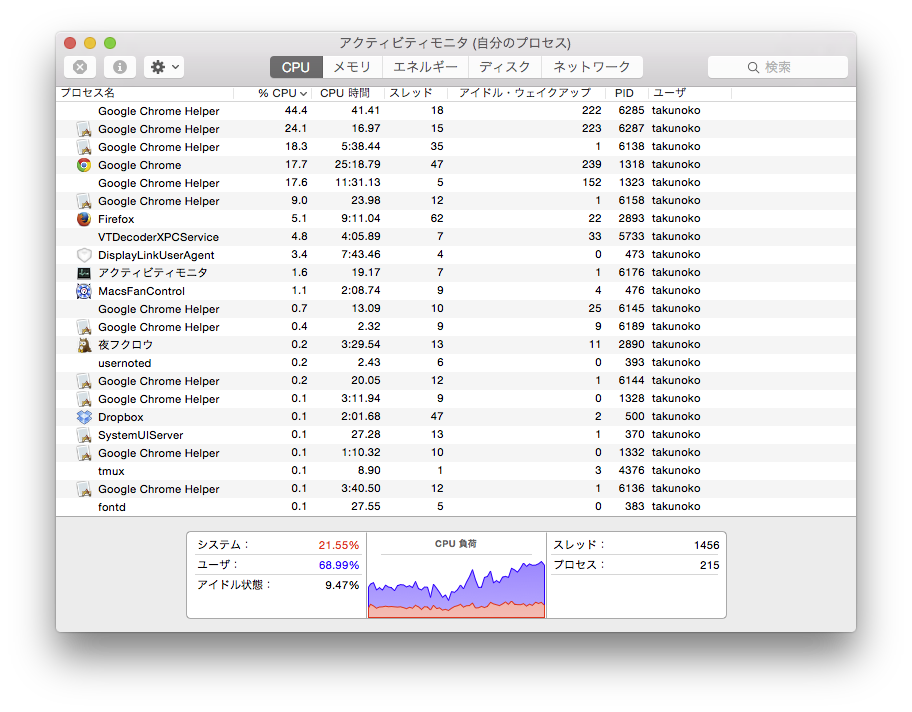Click CPU time value 25:18.79
The width and height of the screenshot is (912, 712).
(358, 165)
